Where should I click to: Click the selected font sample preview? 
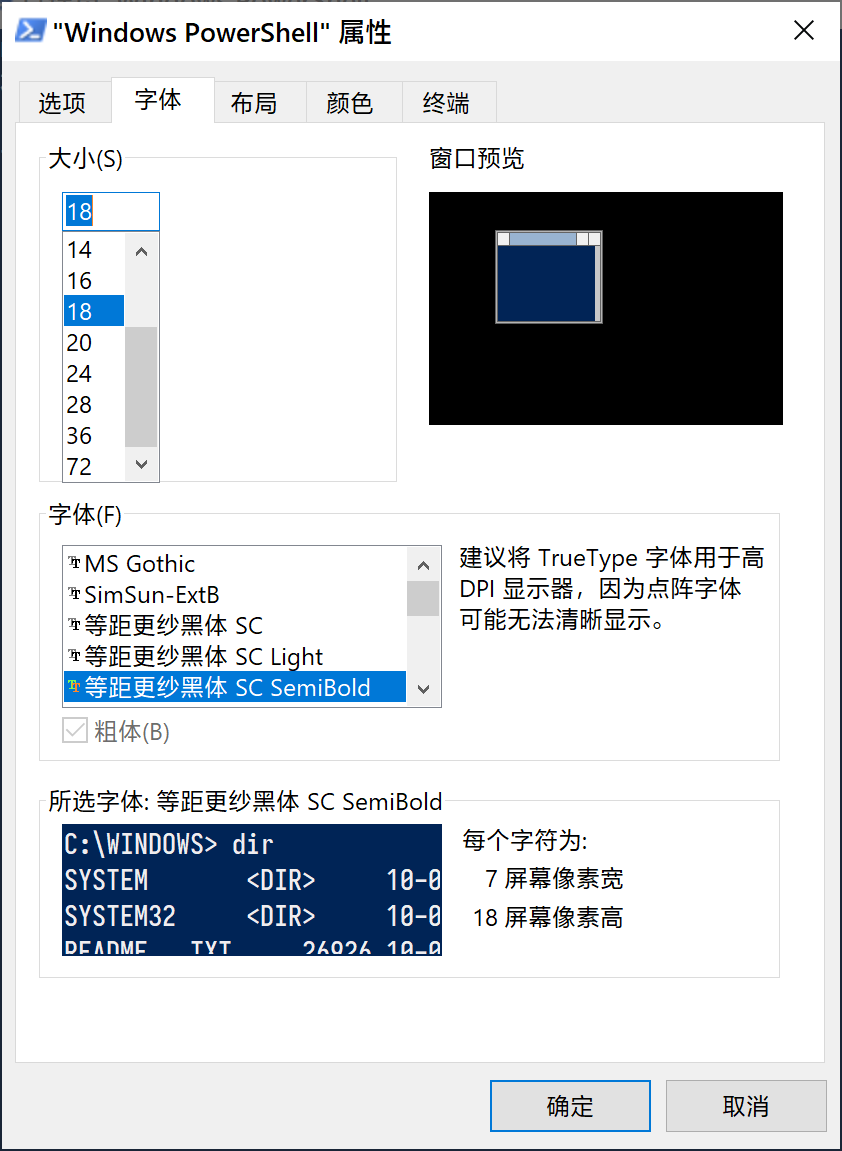click(252, 890)
